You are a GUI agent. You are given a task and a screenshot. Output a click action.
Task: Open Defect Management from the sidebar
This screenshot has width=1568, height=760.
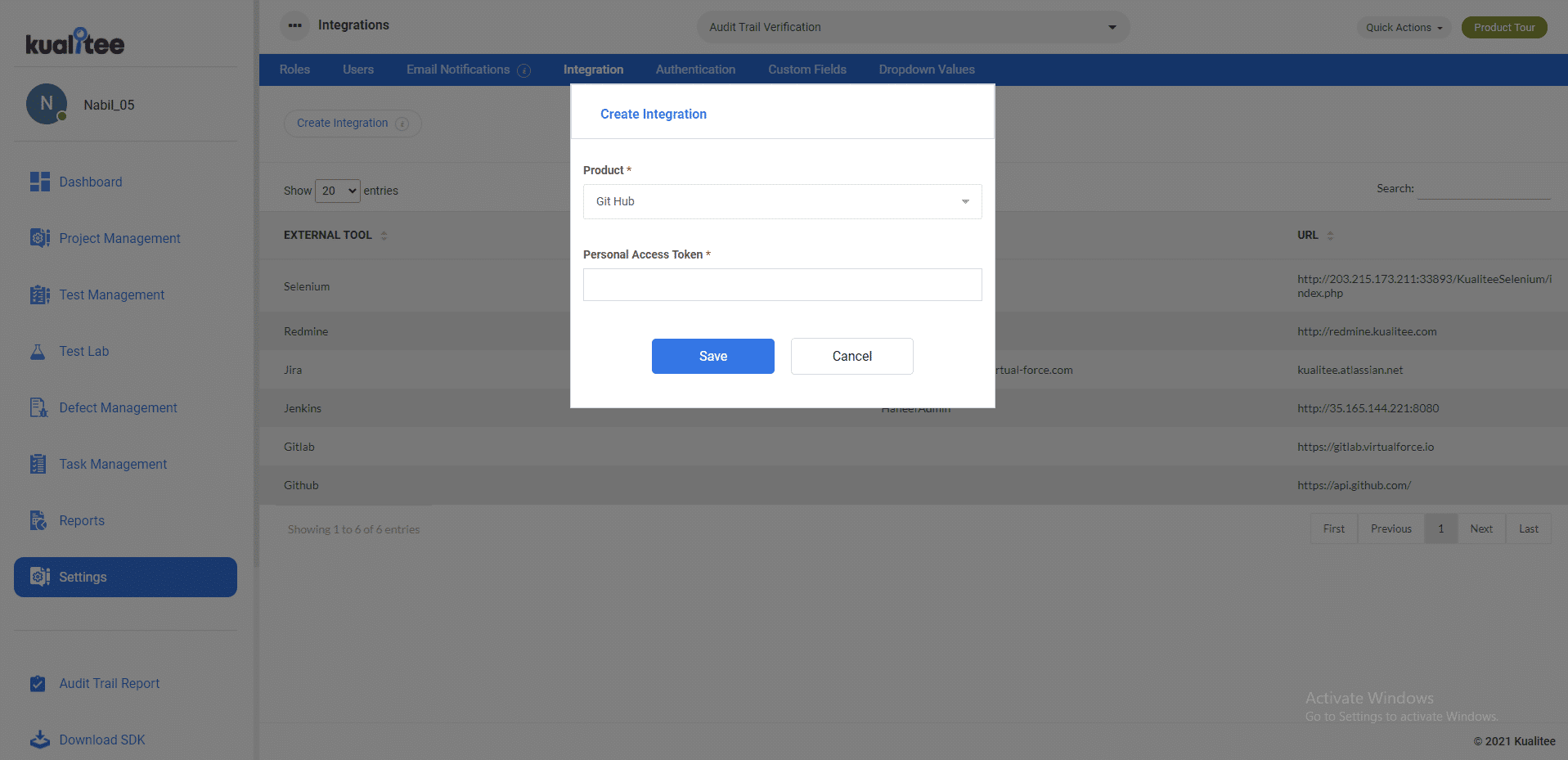(x=118, y=407)
